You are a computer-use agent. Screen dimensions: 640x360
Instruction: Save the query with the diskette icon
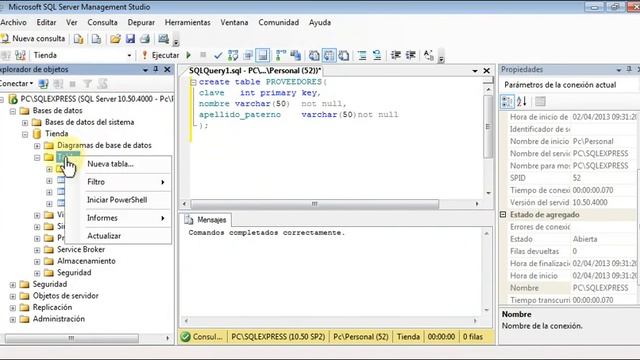[130, 39]
